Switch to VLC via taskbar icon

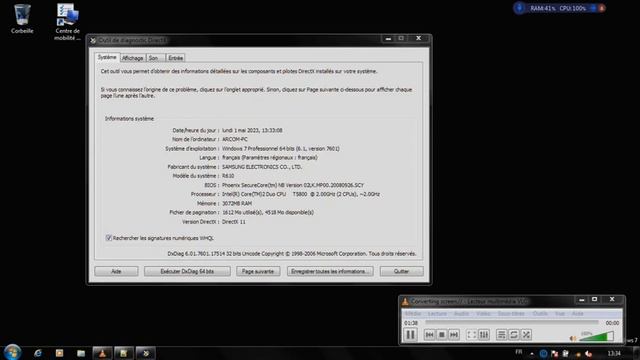coord(102,353)
